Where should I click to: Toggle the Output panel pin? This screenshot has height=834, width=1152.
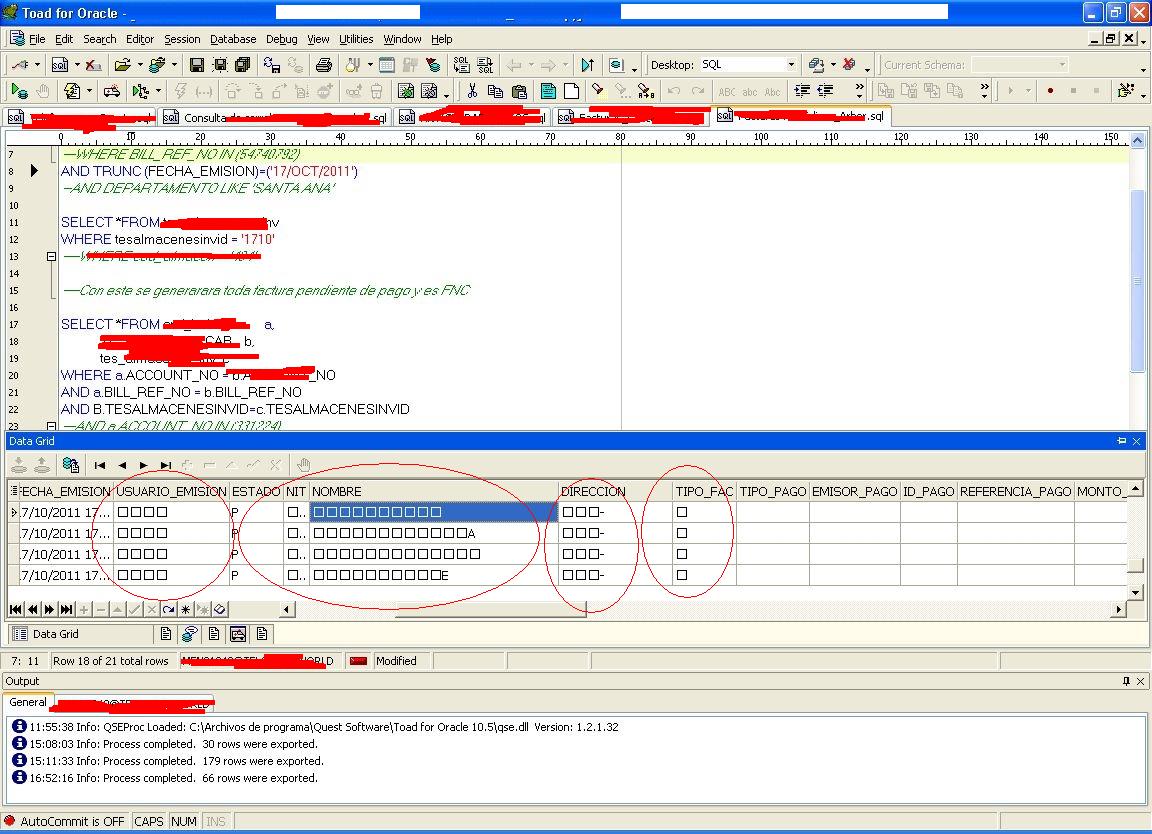1126,681
